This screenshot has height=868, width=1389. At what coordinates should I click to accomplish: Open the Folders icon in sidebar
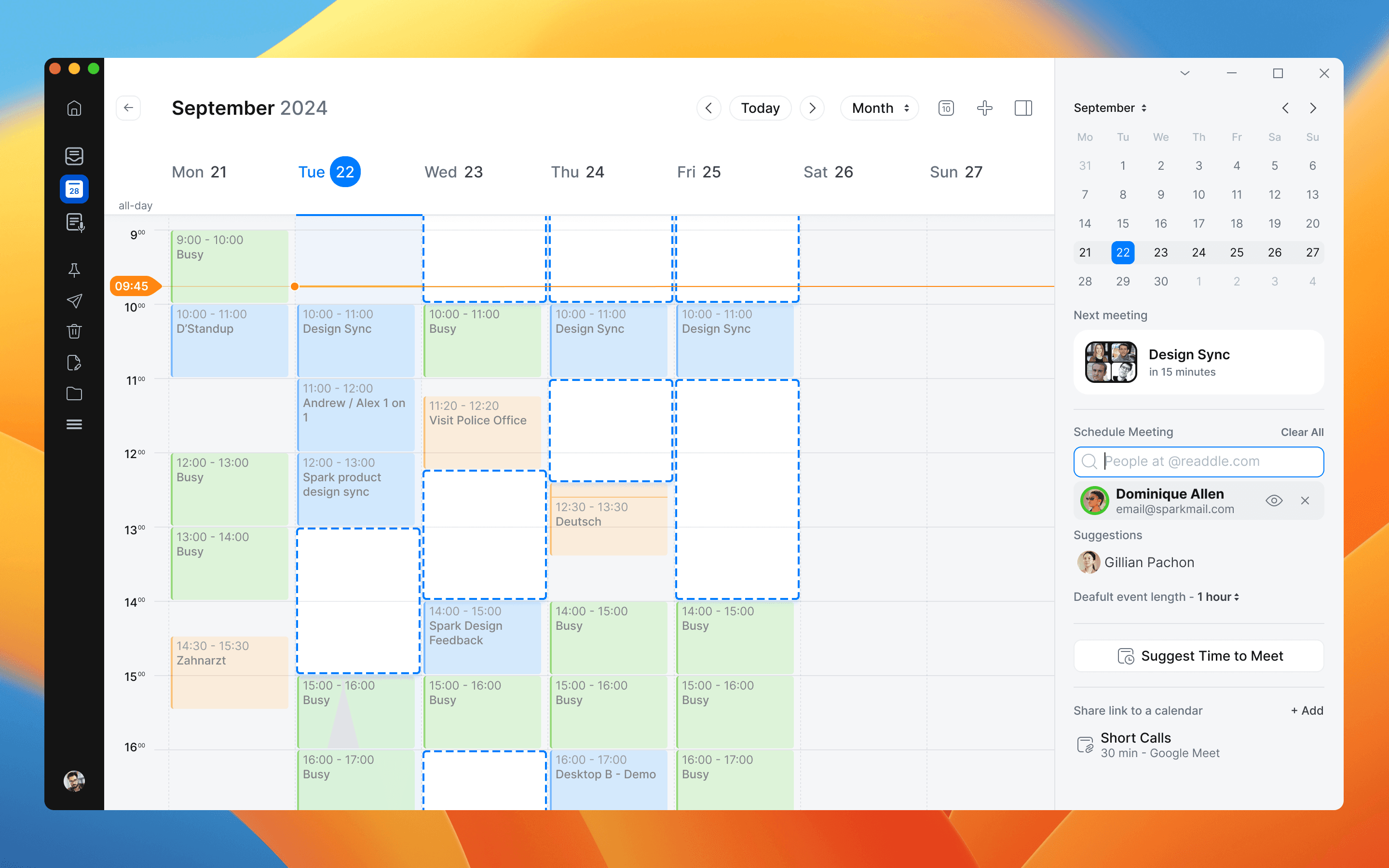click(x=74, y=394)
